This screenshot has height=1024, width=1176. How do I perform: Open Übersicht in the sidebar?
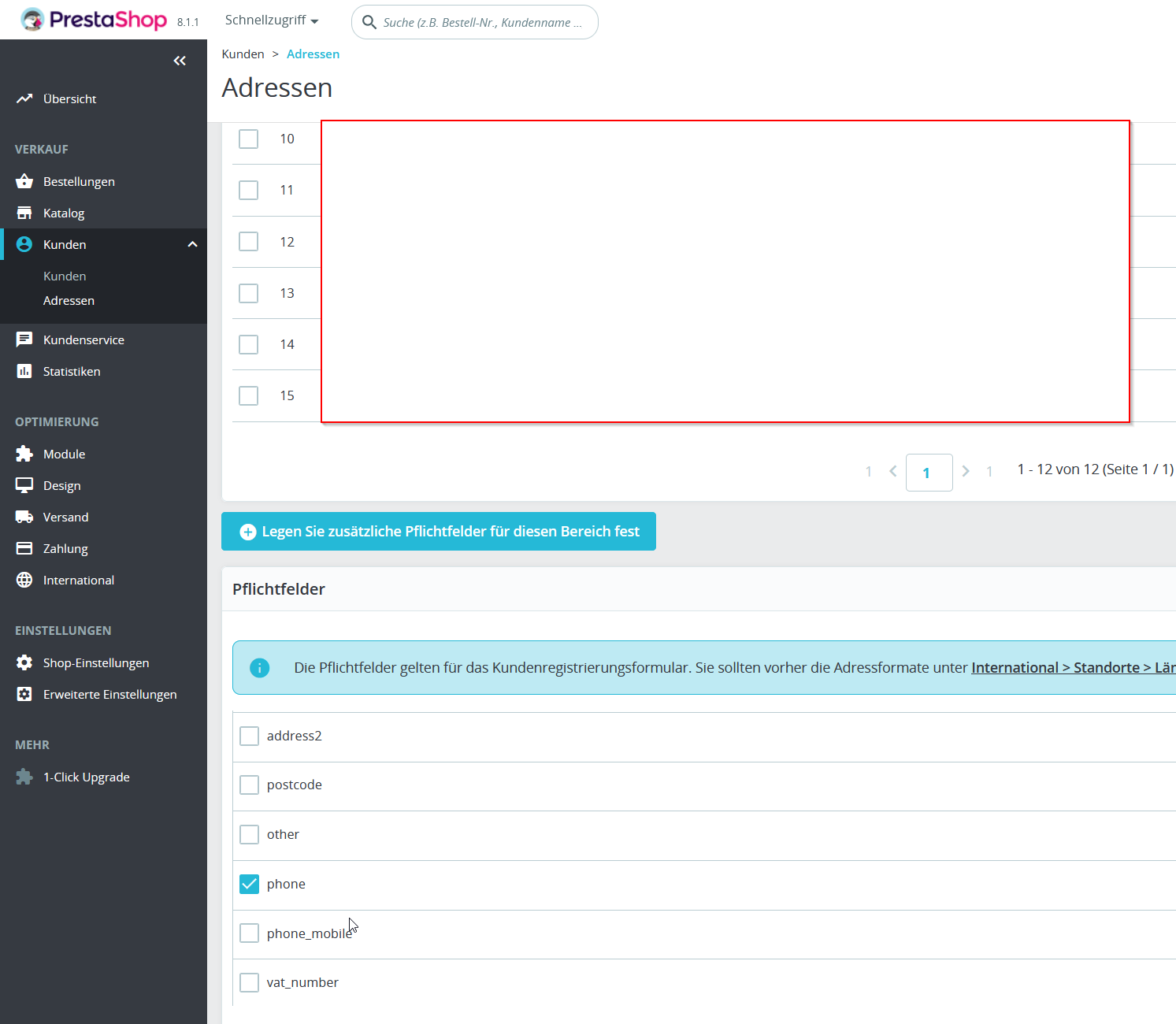click(69, 98)
